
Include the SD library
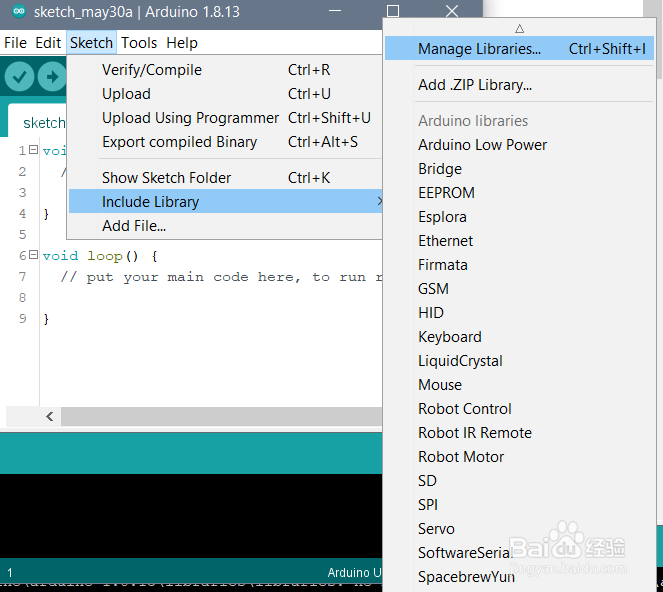519,481
